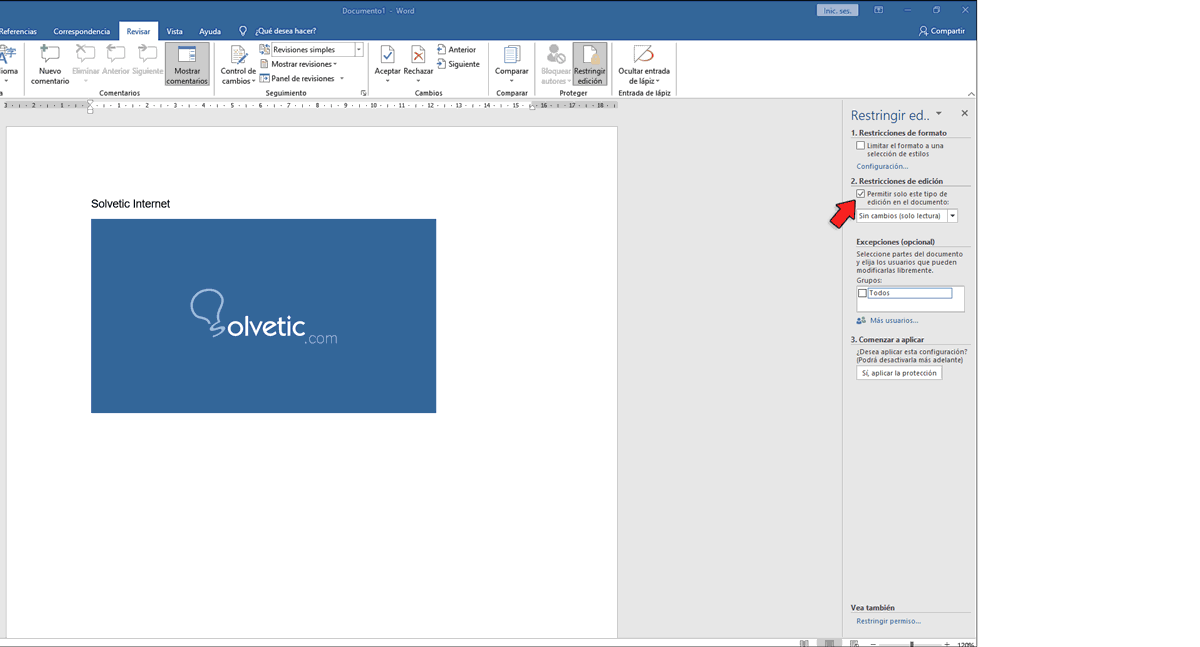Click the lightbulb ¿Qué desea hacer? search
1200x647 pixels.
243,31
